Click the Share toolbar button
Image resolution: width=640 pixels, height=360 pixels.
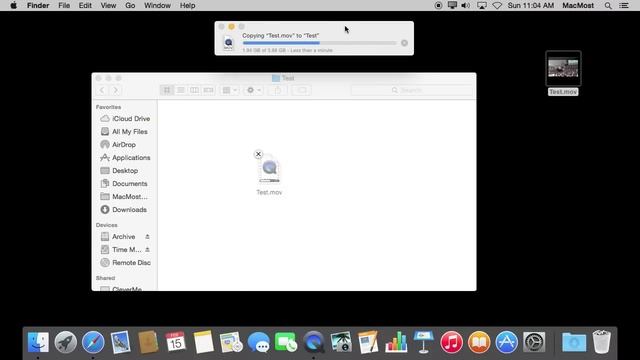(x=278, y=90)
